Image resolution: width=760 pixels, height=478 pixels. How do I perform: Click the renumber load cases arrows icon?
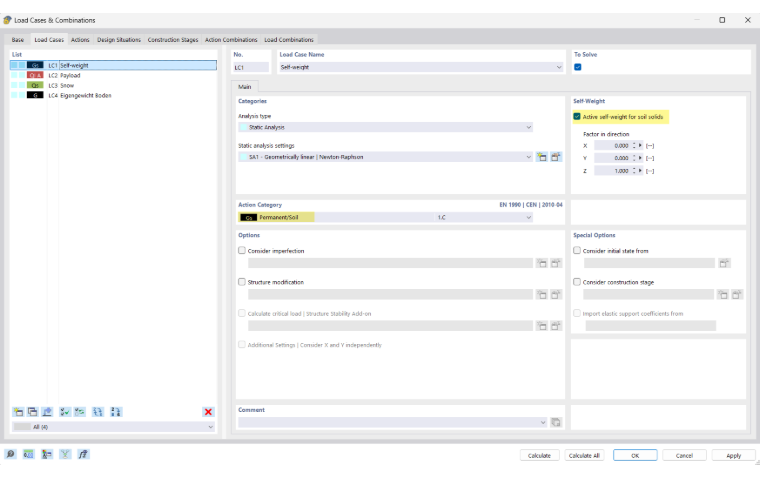(x=98, y=412)
